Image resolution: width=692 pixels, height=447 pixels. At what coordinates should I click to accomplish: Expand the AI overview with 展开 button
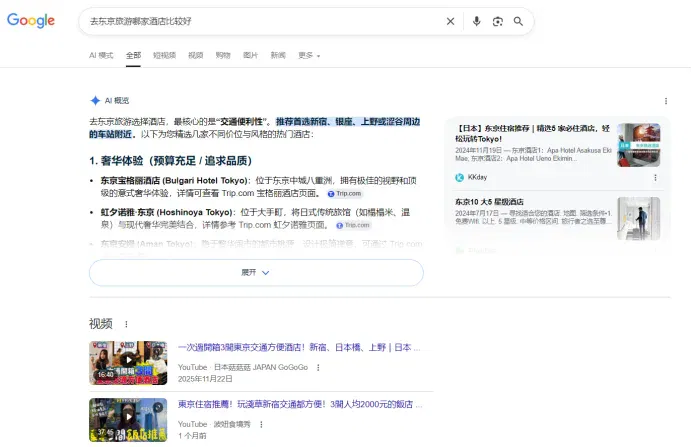point(256,273)
